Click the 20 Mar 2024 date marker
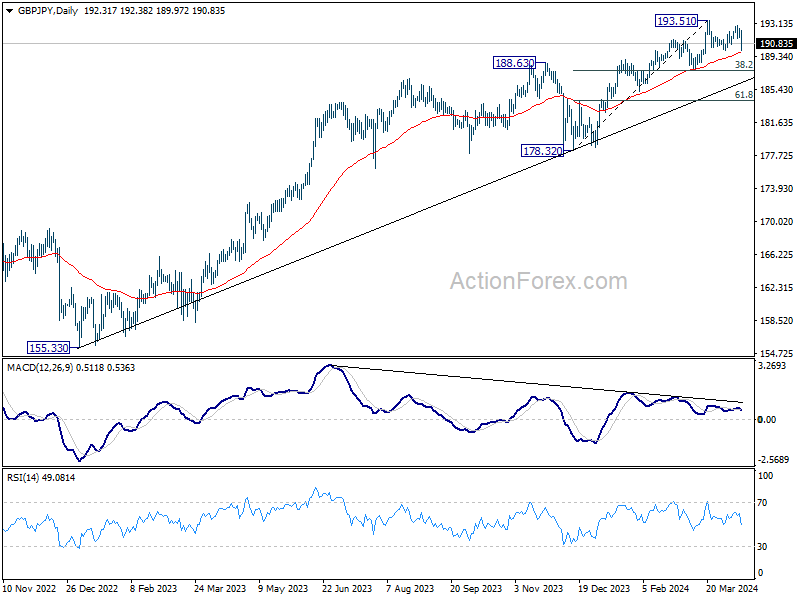 click(x=732, y=588)
